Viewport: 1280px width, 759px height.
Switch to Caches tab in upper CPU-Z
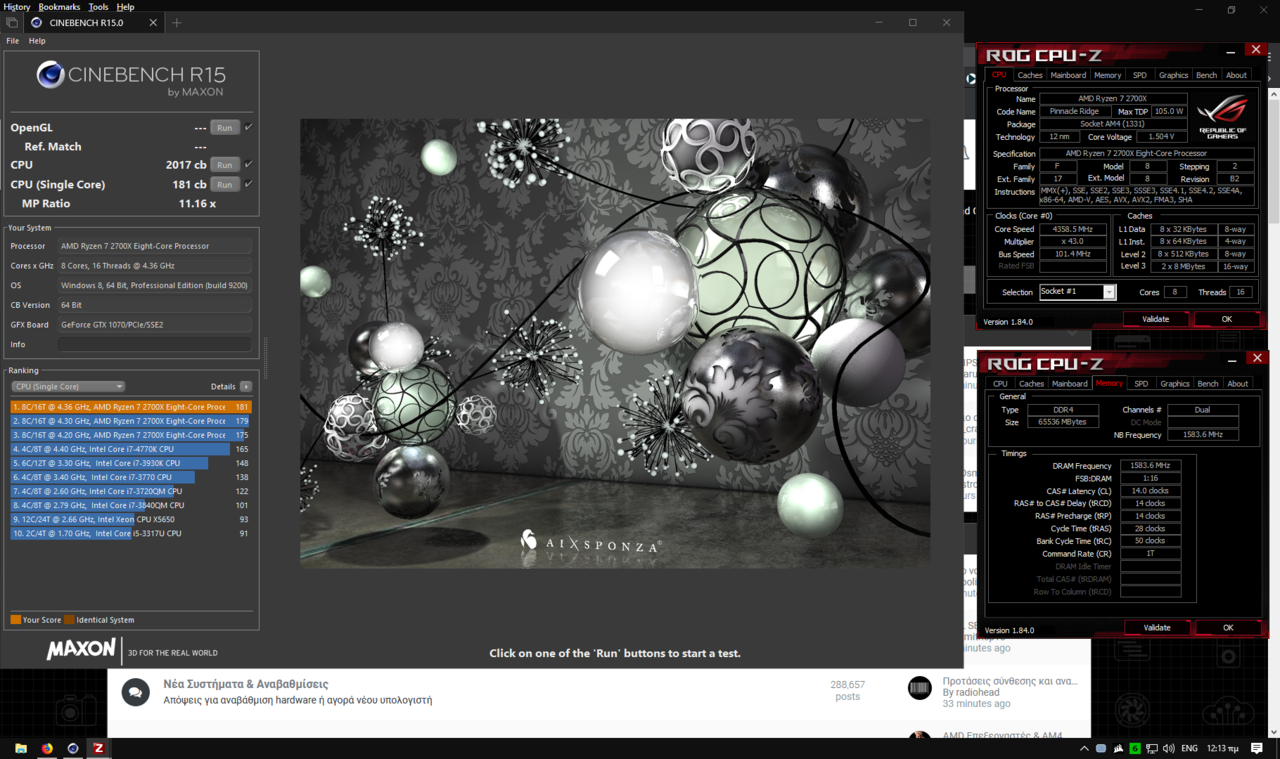pos(1030,75)
